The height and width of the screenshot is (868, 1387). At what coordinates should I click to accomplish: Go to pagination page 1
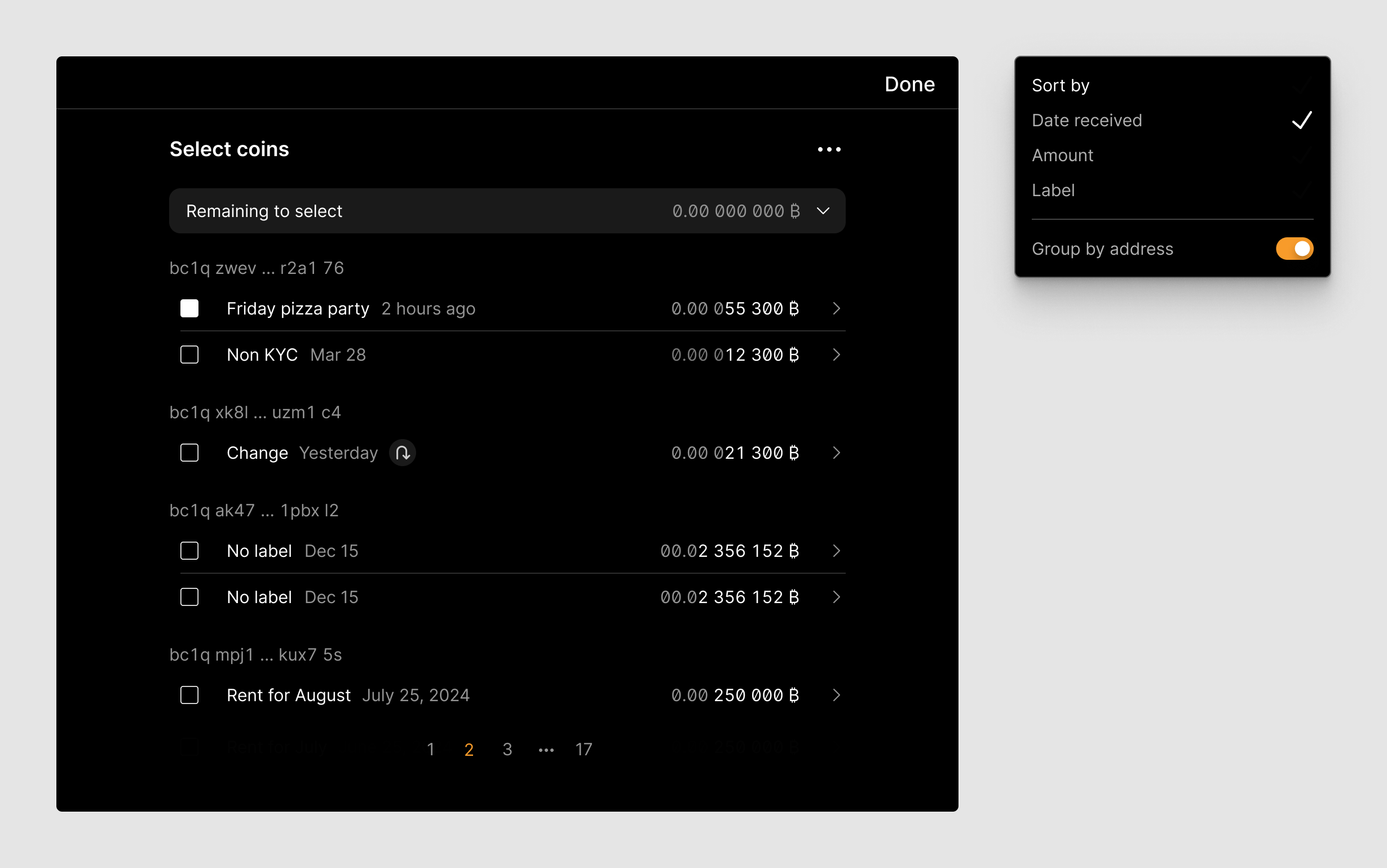tap(431, 749)
